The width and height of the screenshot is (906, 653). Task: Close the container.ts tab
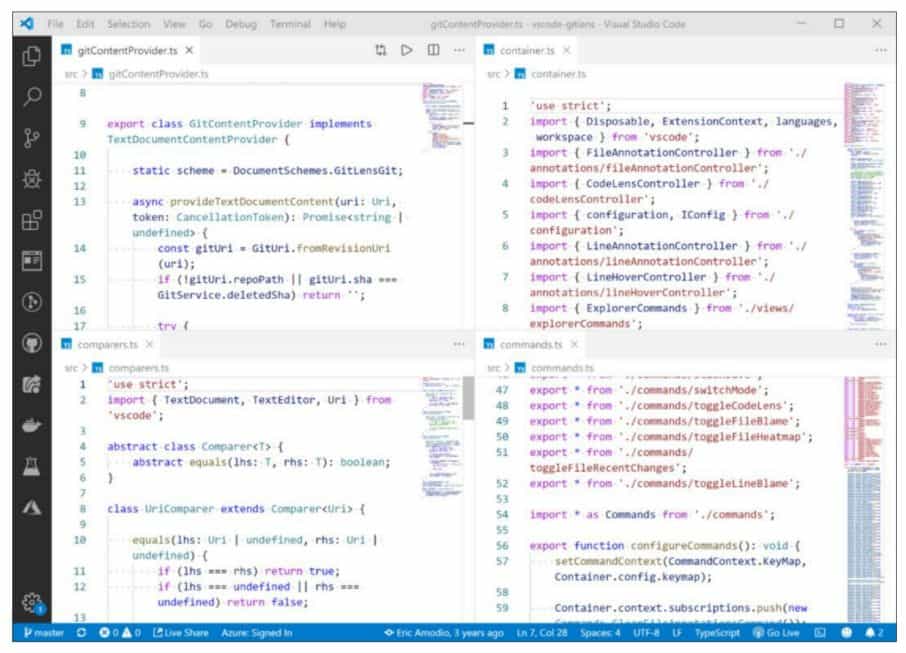(567, 51)
